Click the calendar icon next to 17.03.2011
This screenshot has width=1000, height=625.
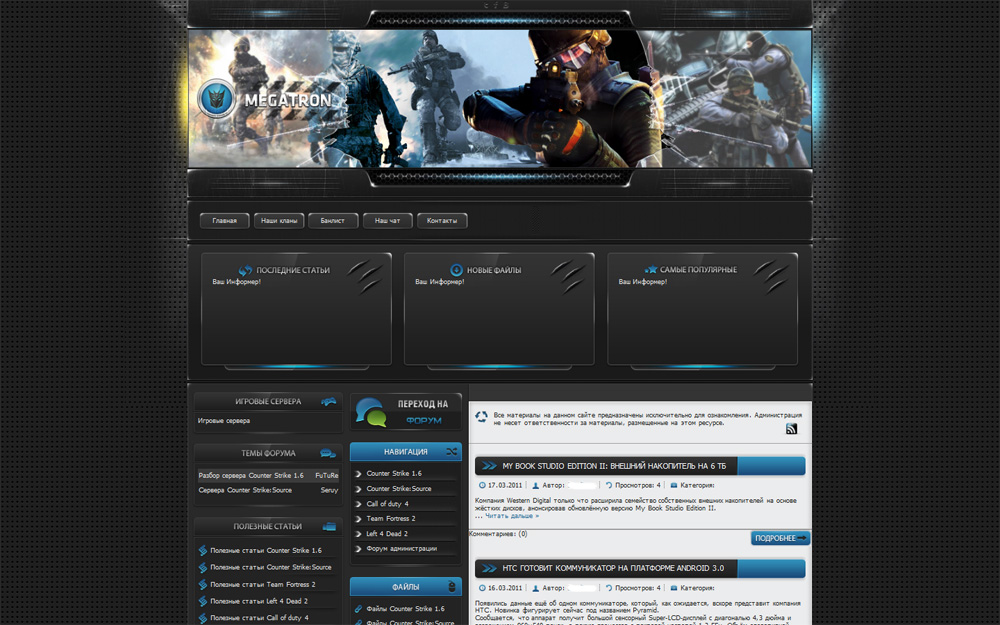[482, 485]
